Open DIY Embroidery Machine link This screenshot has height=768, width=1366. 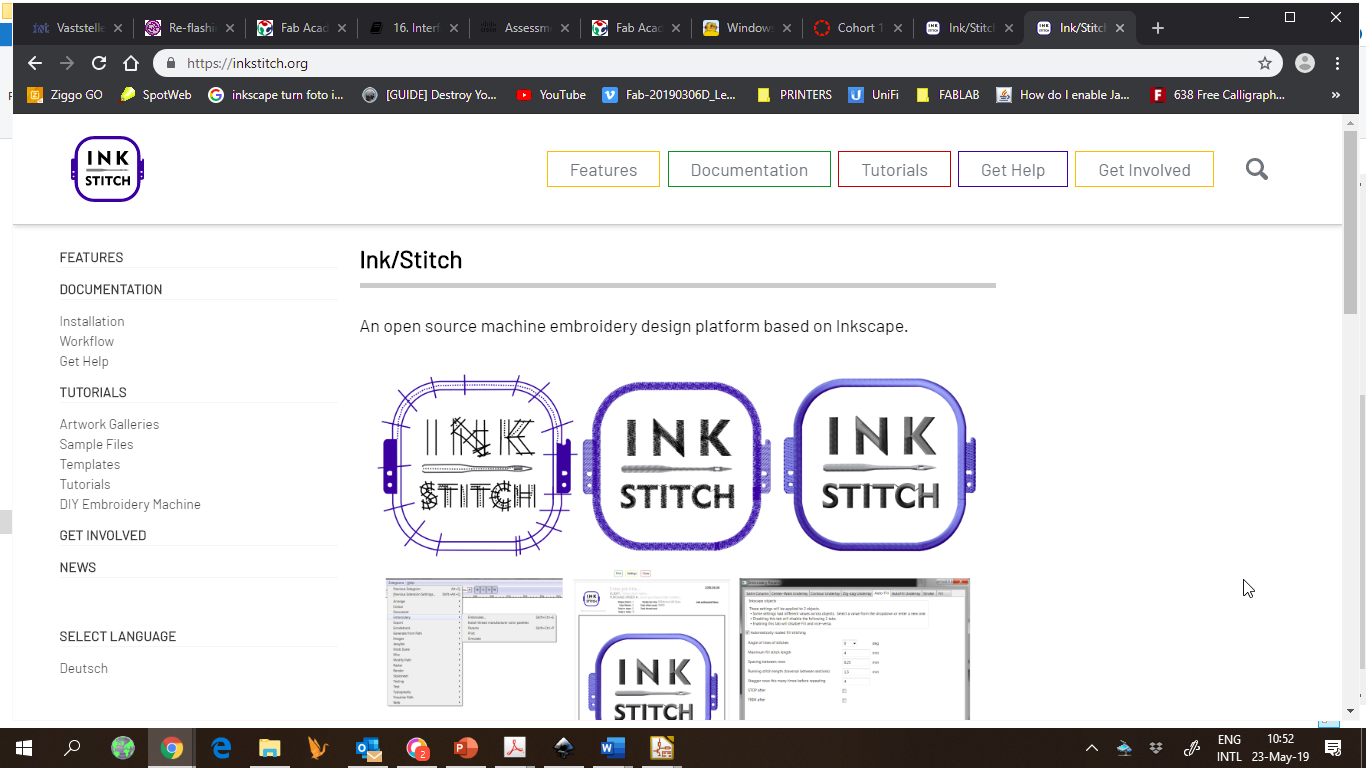click(130, 504)
